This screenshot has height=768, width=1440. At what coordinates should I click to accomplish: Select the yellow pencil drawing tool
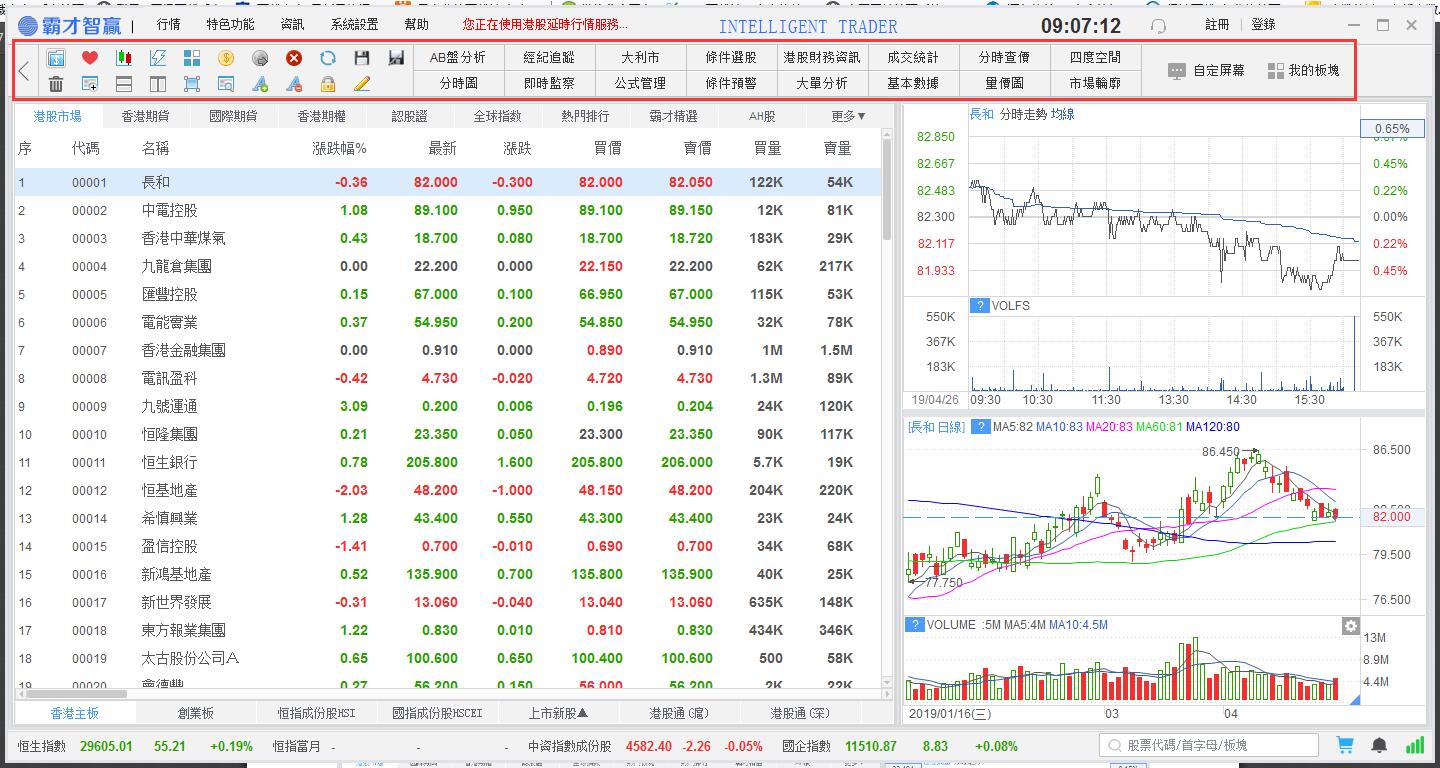point(362,84)
